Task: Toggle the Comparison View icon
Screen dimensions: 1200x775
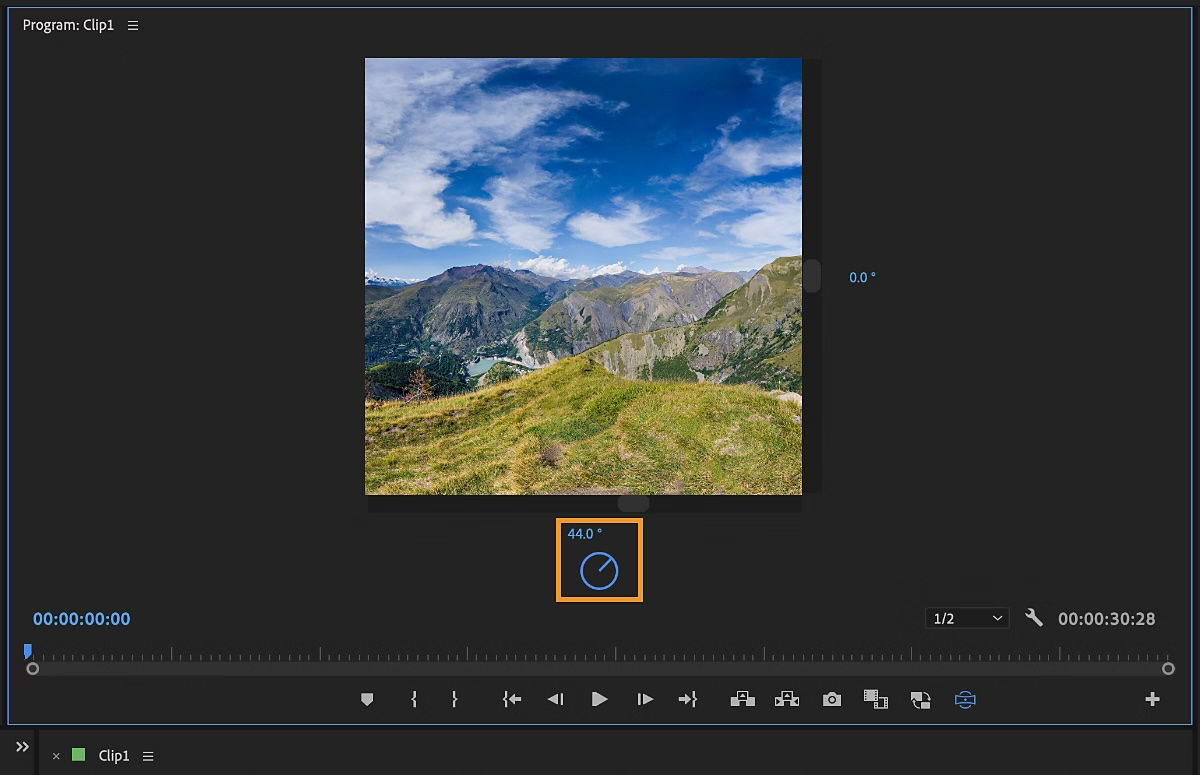Action: click(x=876, y=699)
